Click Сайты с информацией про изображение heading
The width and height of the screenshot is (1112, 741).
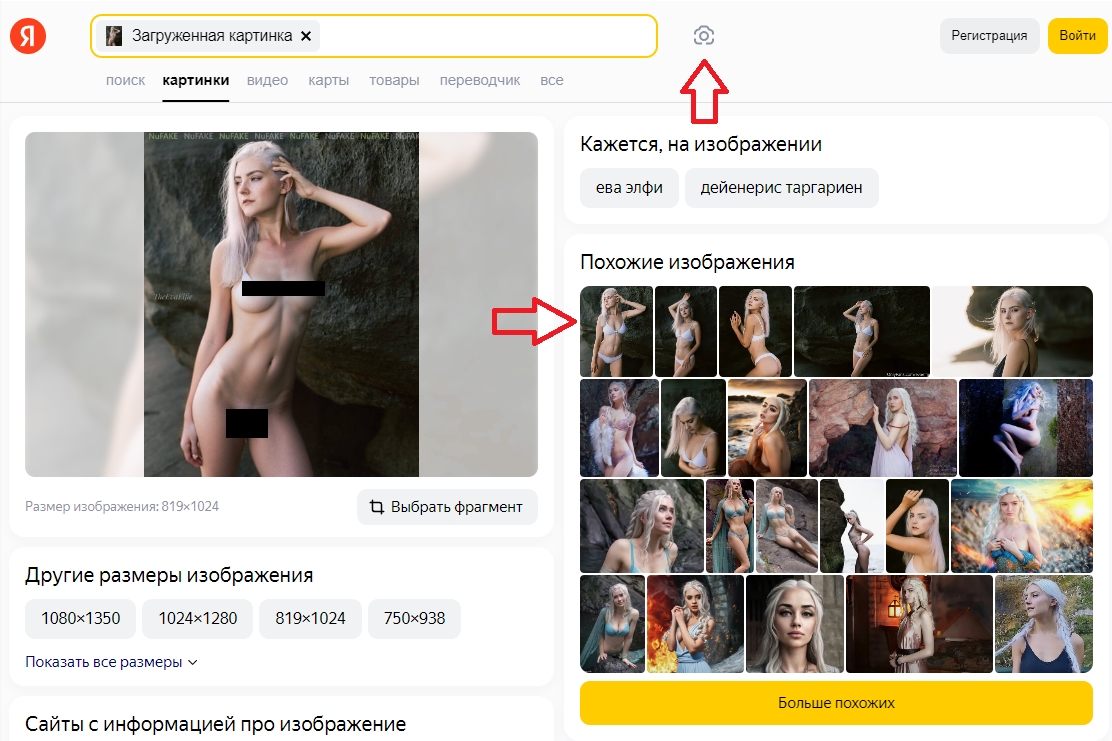[216, 724]
